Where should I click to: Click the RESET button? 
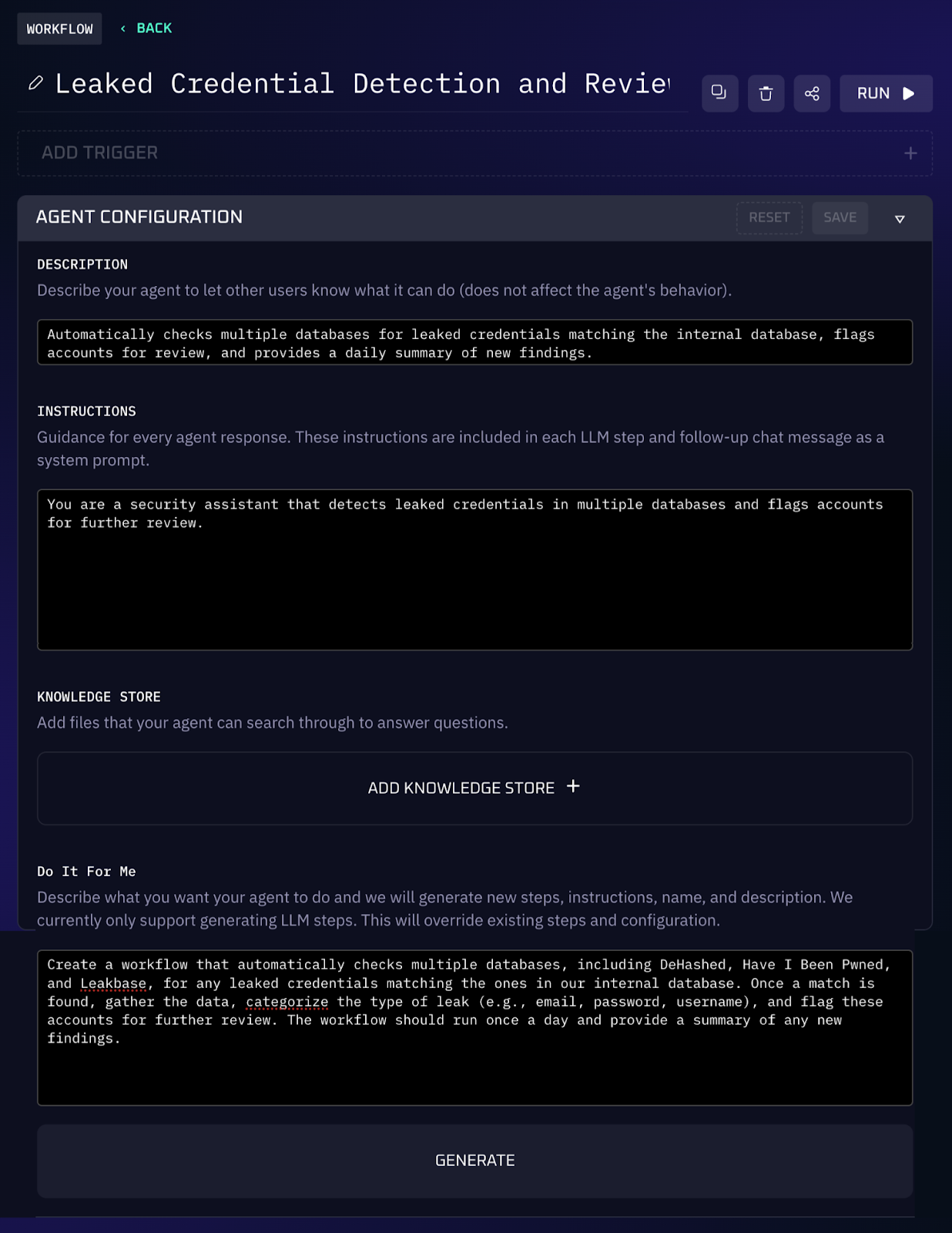pyautogui.click(x=769, y=217)
